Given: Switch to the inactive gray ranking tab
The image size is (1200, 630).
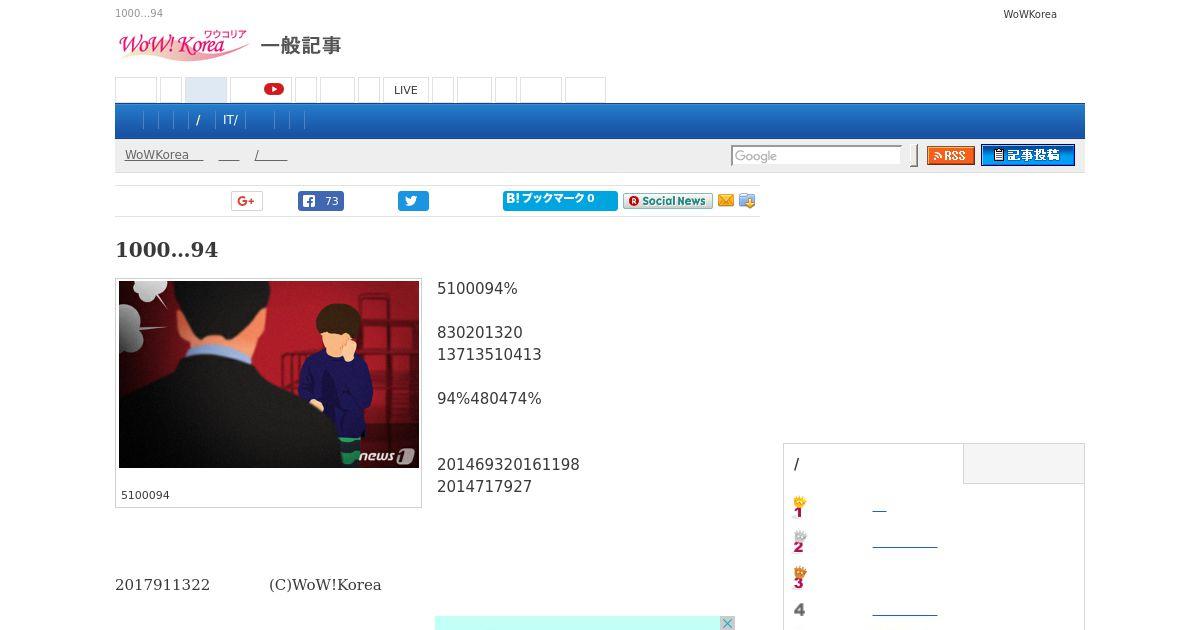Looking at the screenshot, I should tap(1024, 464).
